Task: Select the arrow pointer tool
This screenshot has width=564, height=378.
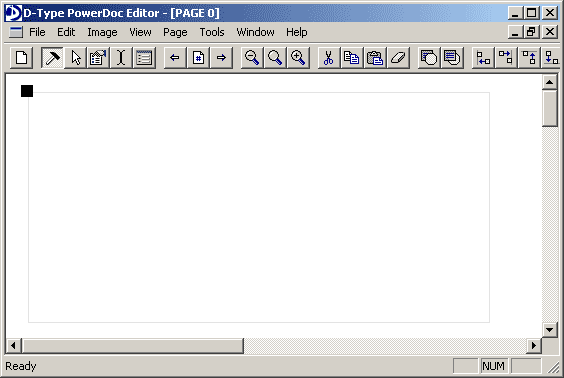Action: tap(76, 58)
